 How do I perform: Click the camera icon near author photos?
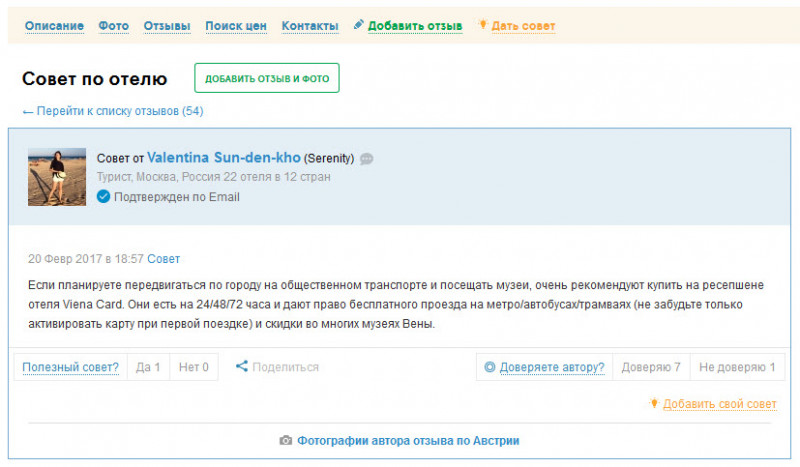(x=286, y=440)
